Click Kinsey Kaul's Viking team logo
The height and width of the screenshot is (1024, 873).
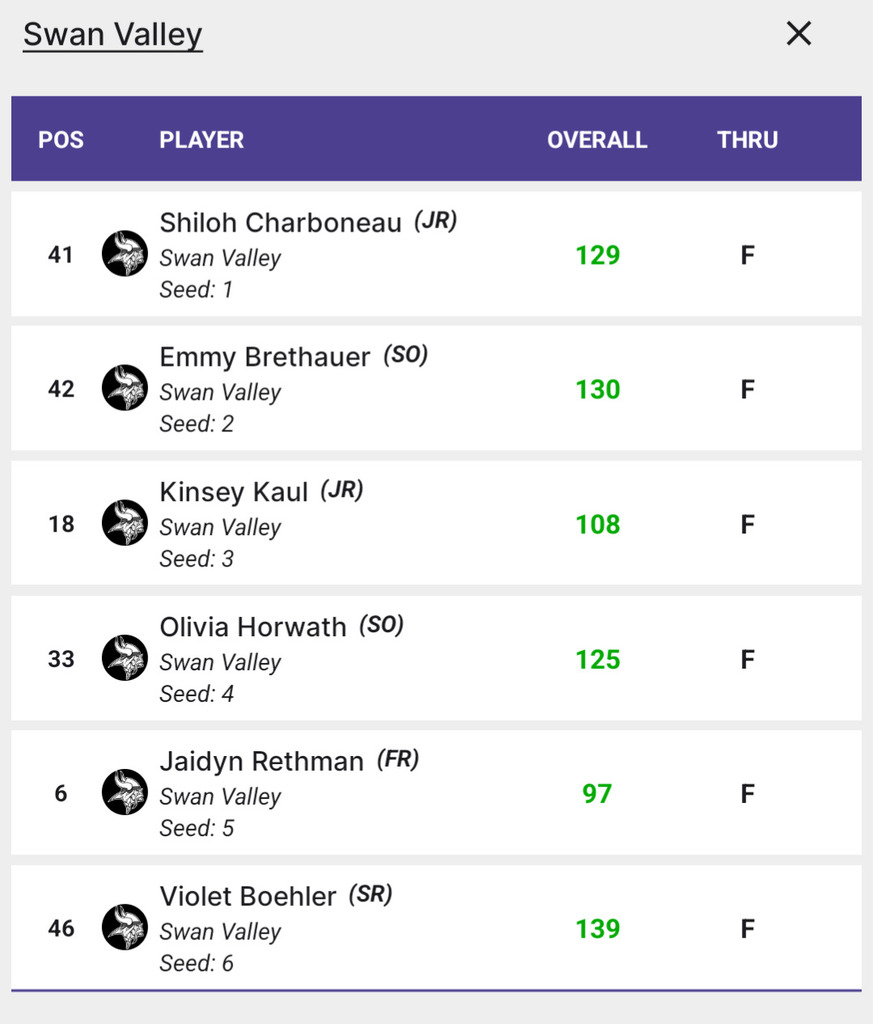point(125,523)
